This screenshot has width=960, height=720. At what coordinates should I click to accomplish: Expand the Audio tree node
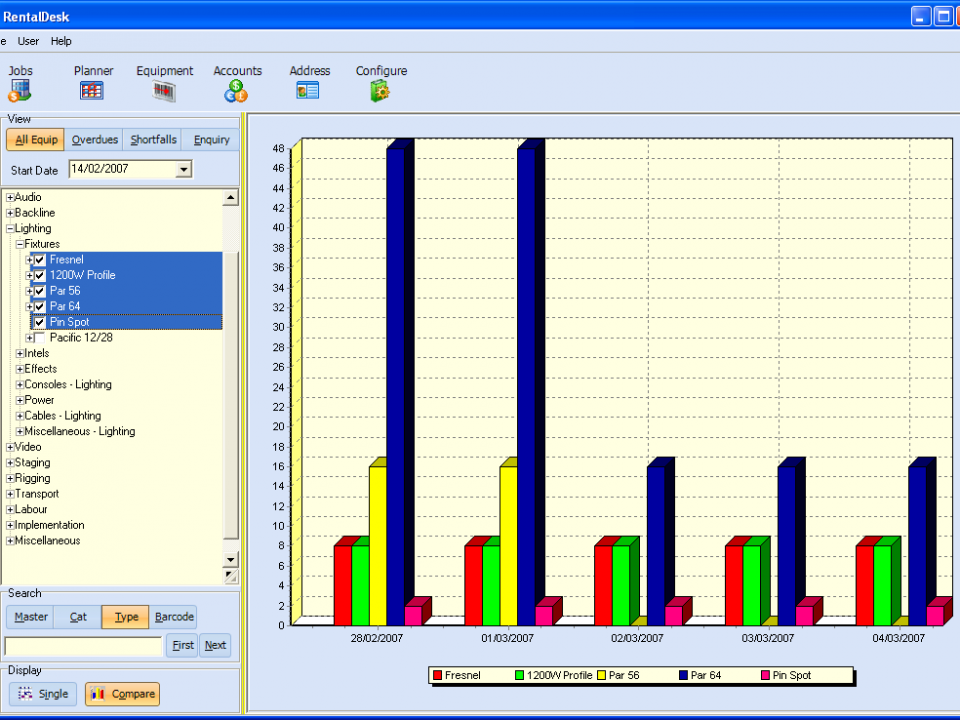coord(10,198)
